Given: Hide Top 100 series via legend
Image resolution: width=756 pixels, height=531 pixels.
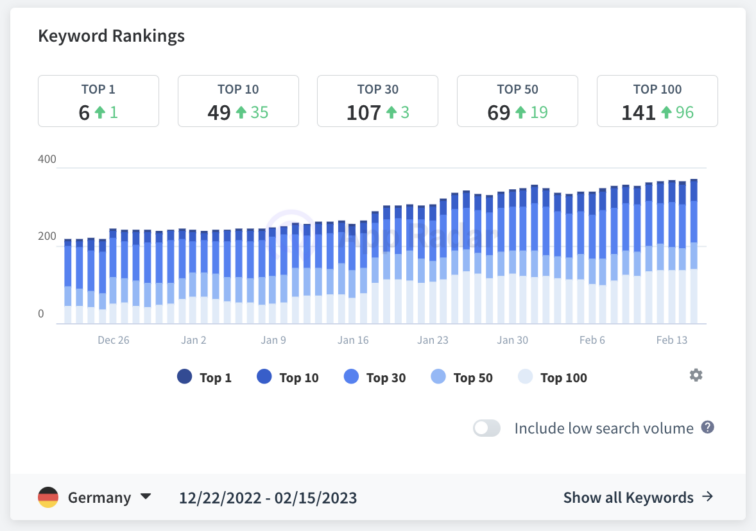Looking at the screenshot, I should (x=552, y=377).
